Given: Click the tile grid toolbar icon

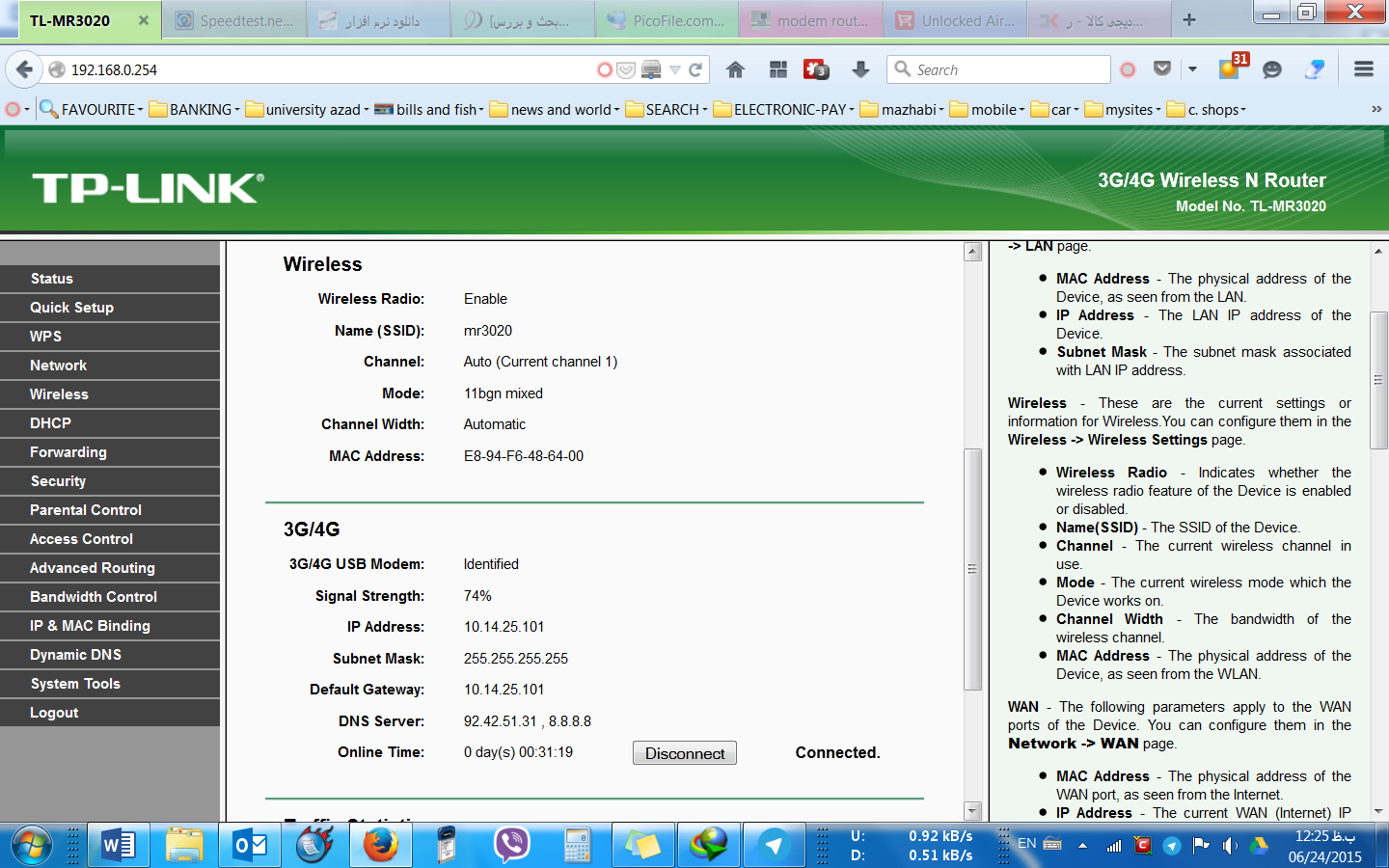Looking at the screenshot, I should (x=777, y=69).
